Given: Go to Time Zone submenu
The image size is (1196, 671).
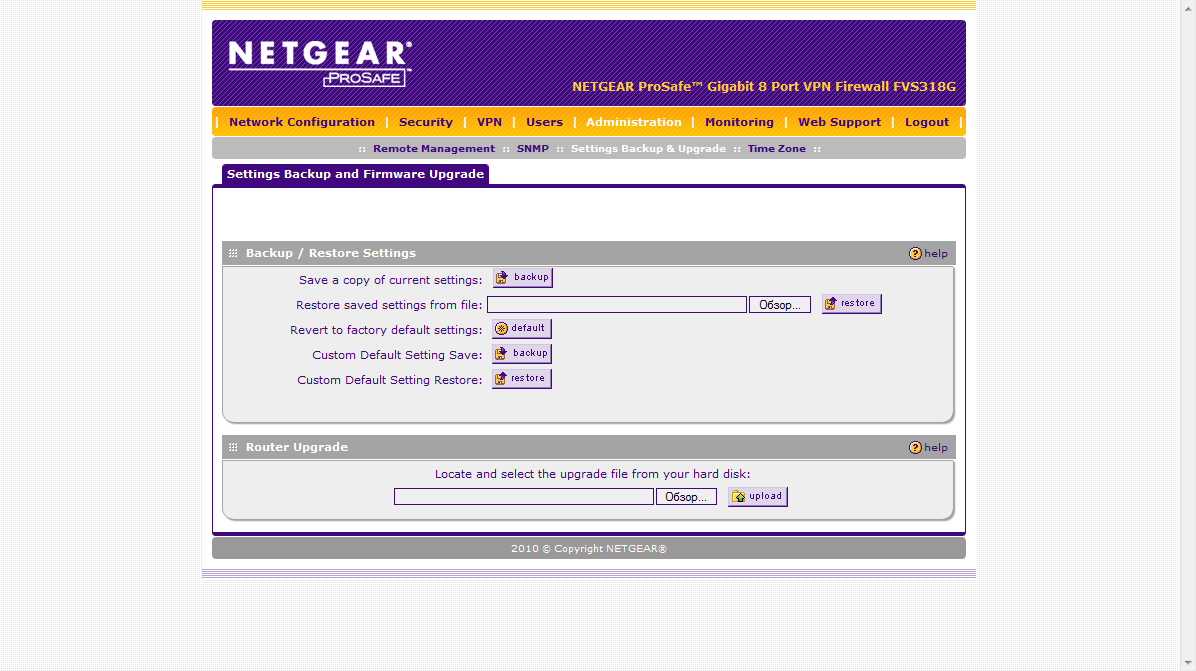Looking at the screenshot, I should tap(776, 149).
